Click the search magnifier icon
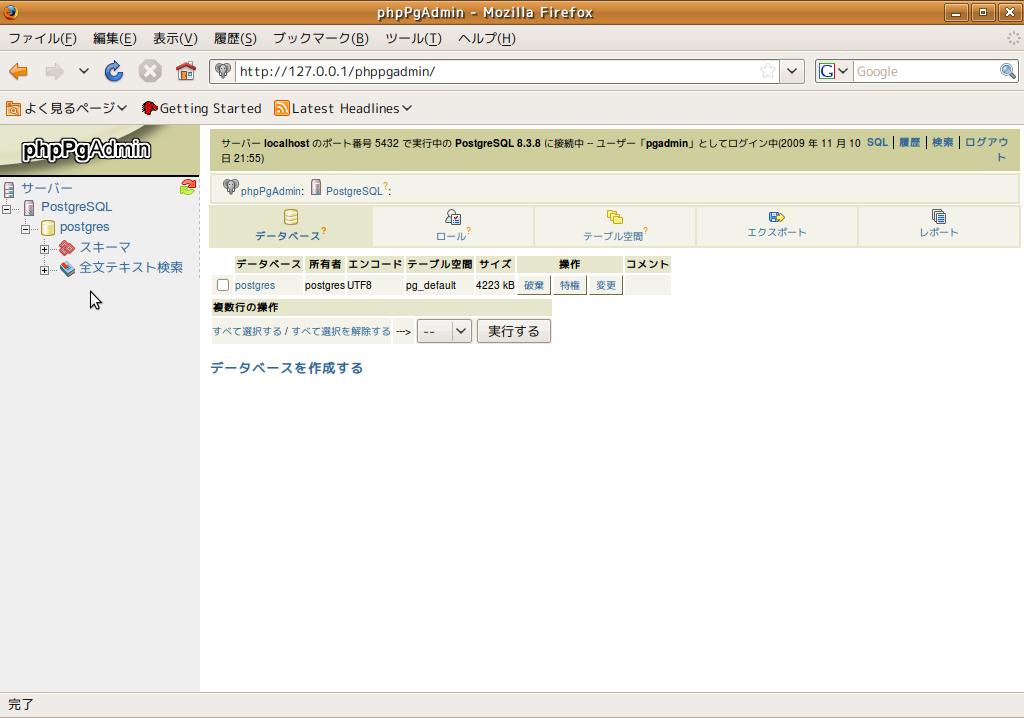 [x=1007, y=71]
